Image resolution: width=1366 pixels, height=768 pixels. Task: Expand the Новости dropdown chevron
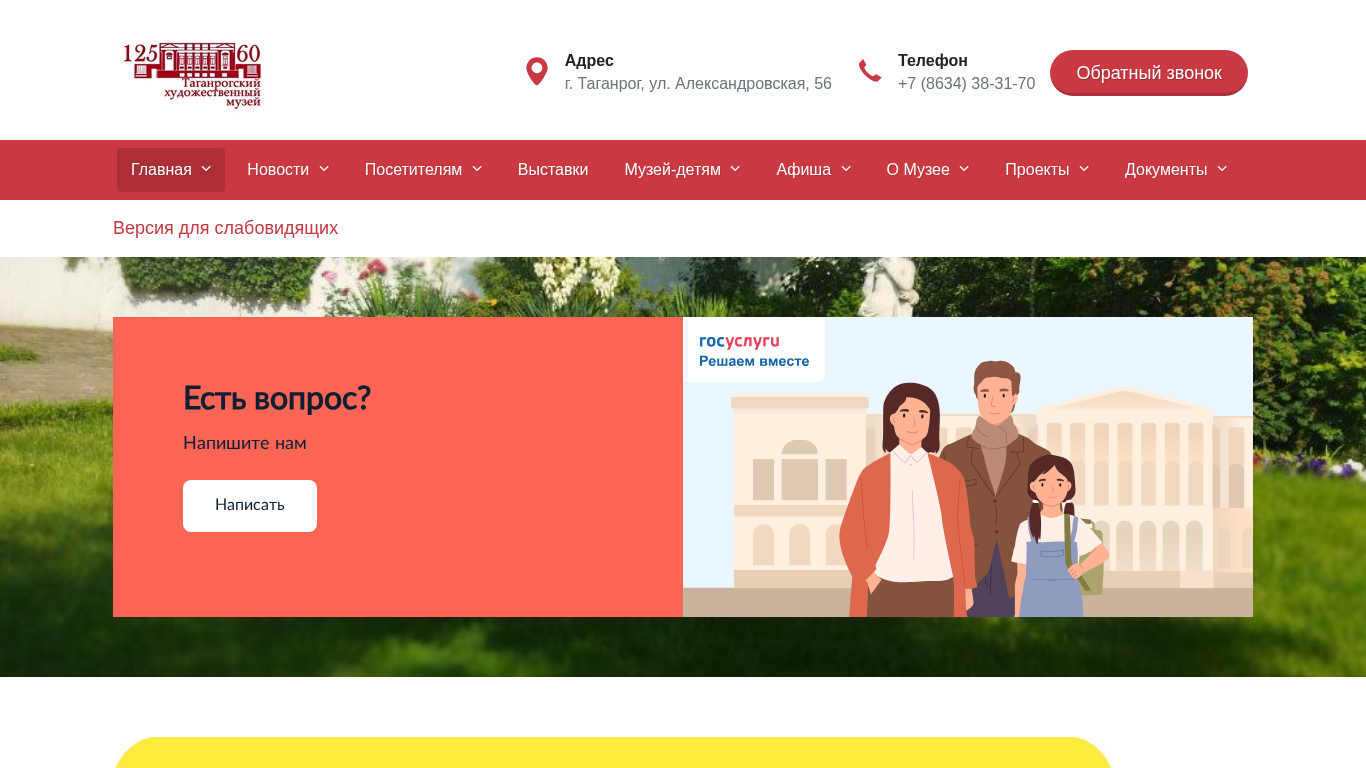pos(324,169)
